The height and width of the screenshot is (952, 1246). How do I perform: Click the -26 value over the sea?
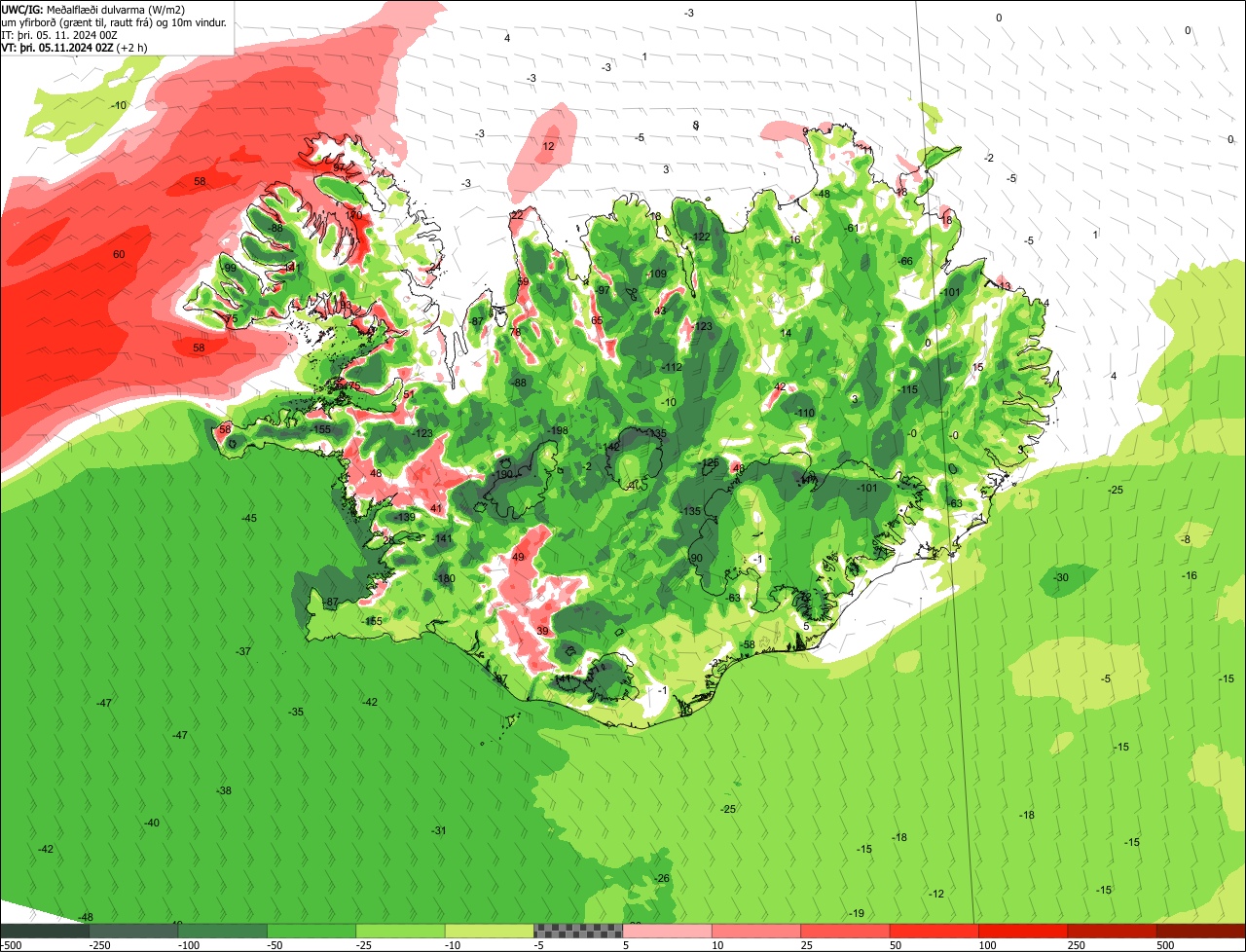(663, 879)
